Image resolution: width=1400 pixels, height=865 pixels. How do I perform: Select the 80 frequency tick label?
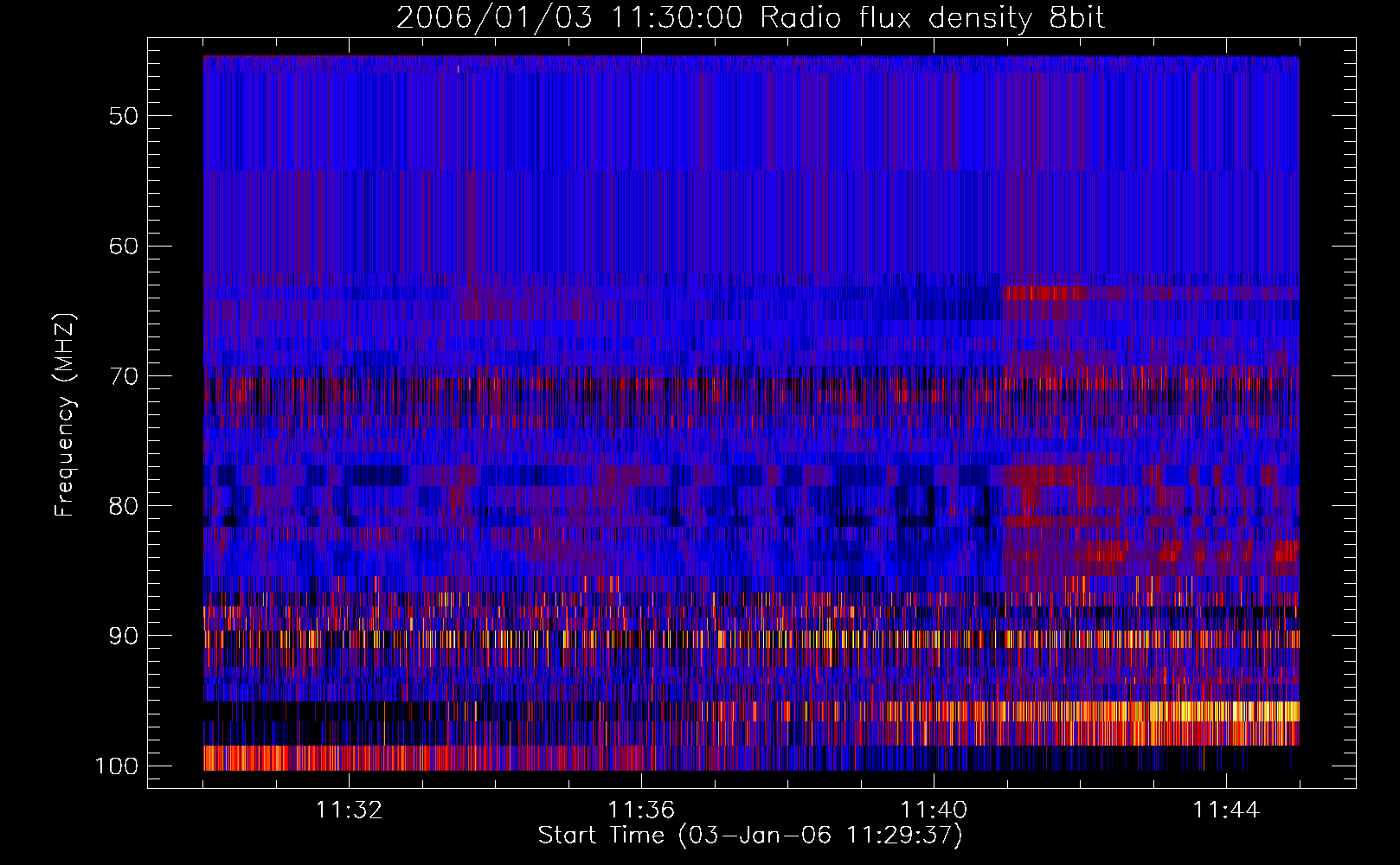click(124, 506)
